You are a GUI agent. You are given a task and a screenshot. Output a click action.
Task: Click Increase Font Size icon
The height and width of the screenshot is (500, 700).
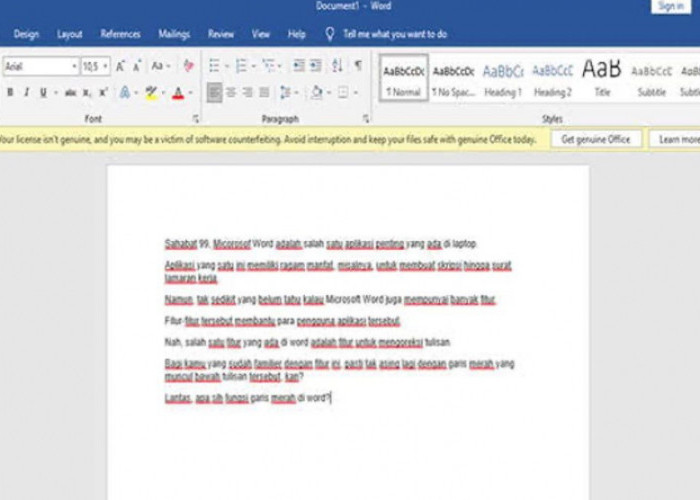click(120, 66)
